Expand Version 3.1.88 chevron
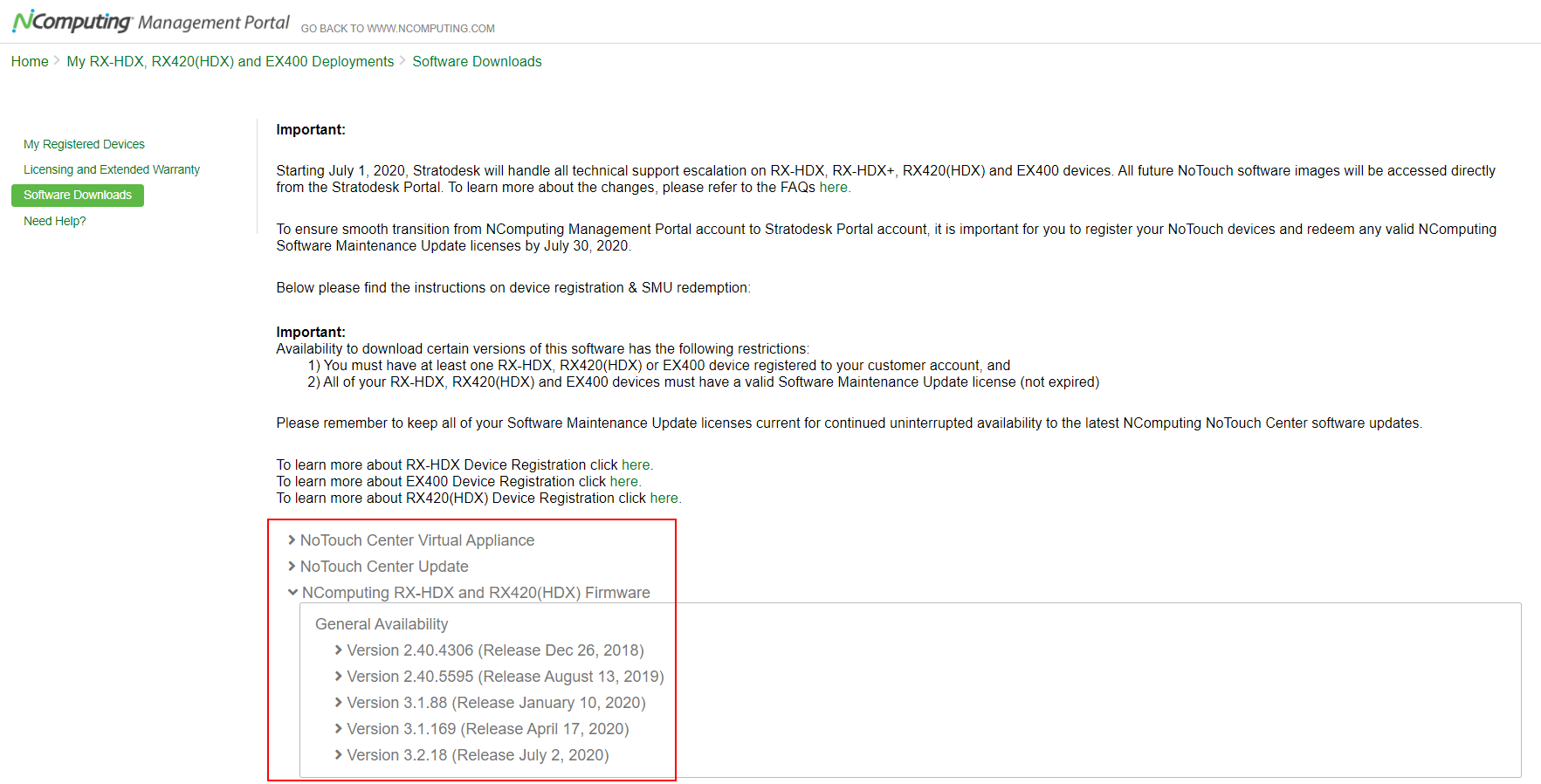Screen dimensions: 1541x784 point(339,703)
